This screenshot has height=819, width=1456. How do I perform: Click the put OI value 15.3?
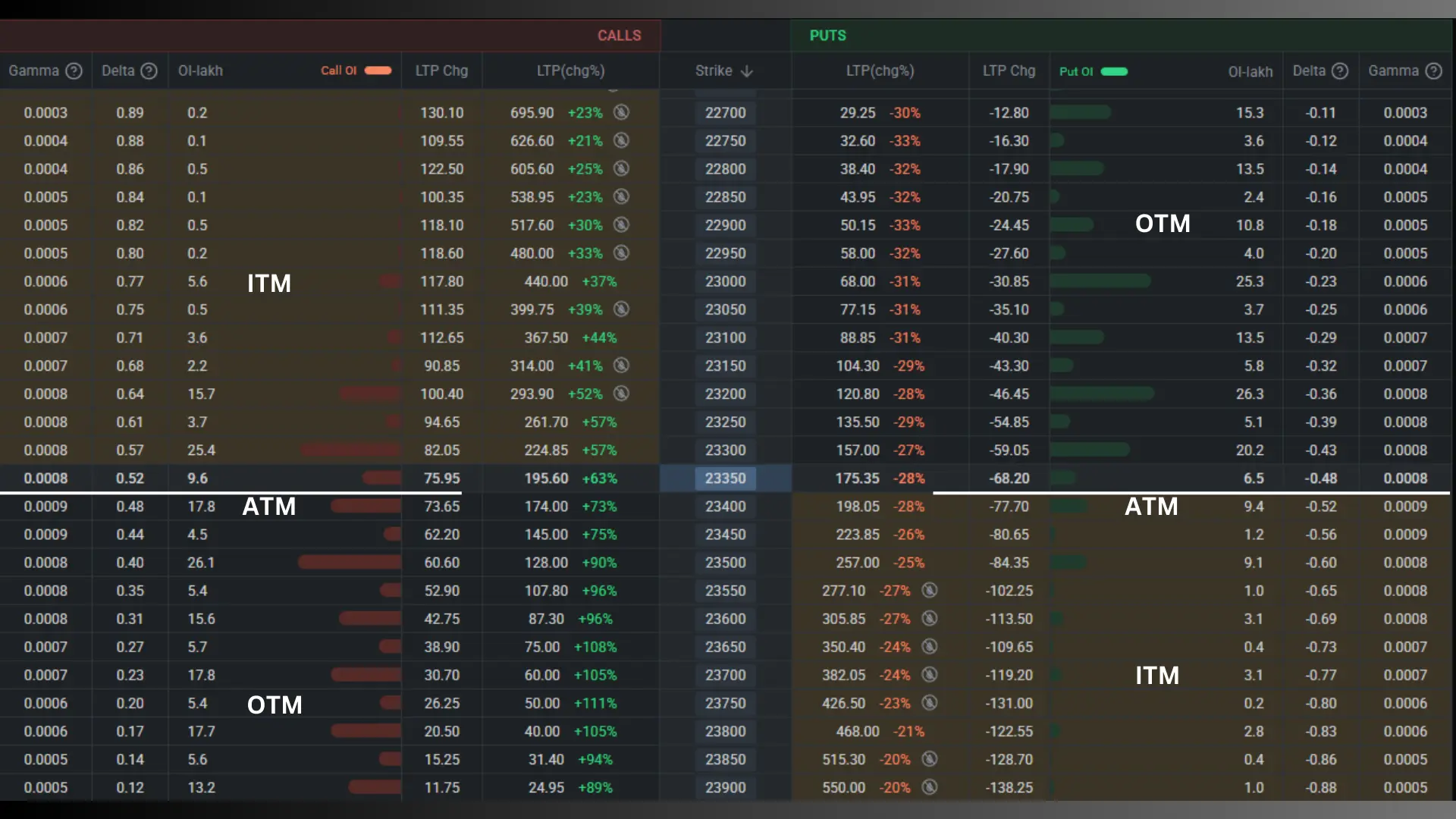pyautogui.click(x=1250, y=113)
